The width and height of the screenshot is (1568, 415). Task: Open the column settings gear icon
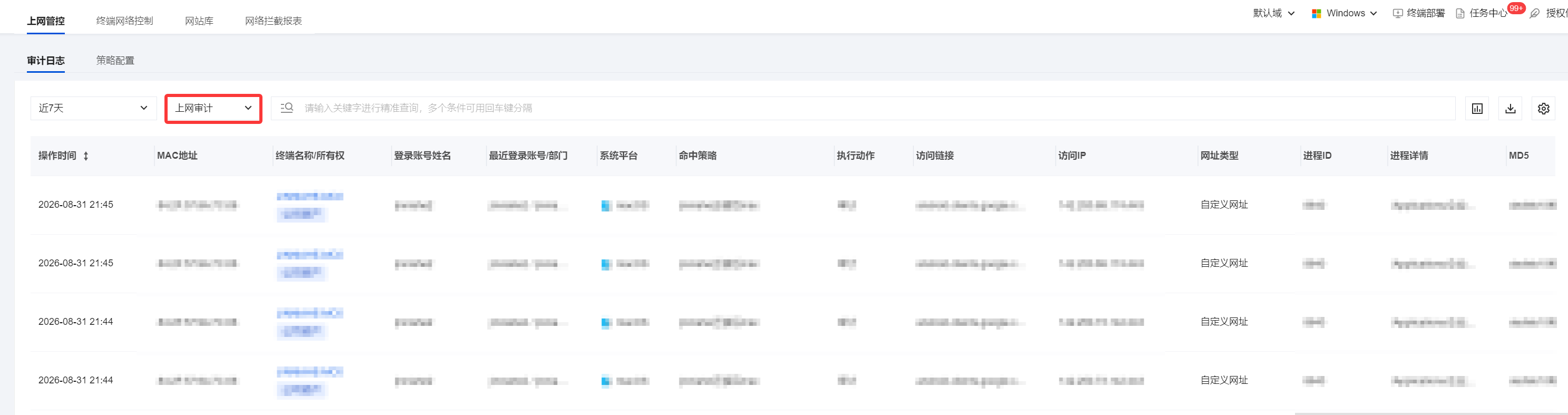pos(1543,109)
